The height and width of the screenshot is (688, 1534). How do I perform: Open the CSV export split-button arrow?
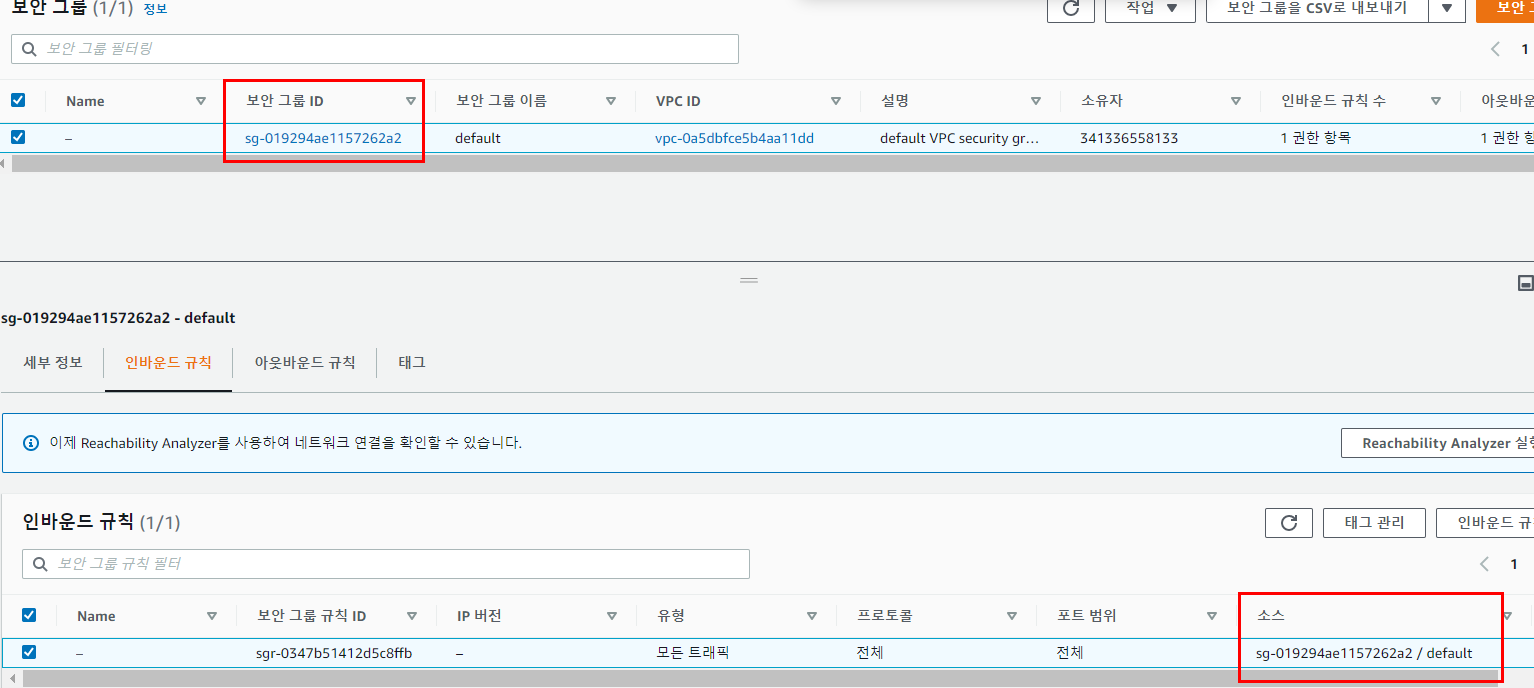click(1447, 8)
